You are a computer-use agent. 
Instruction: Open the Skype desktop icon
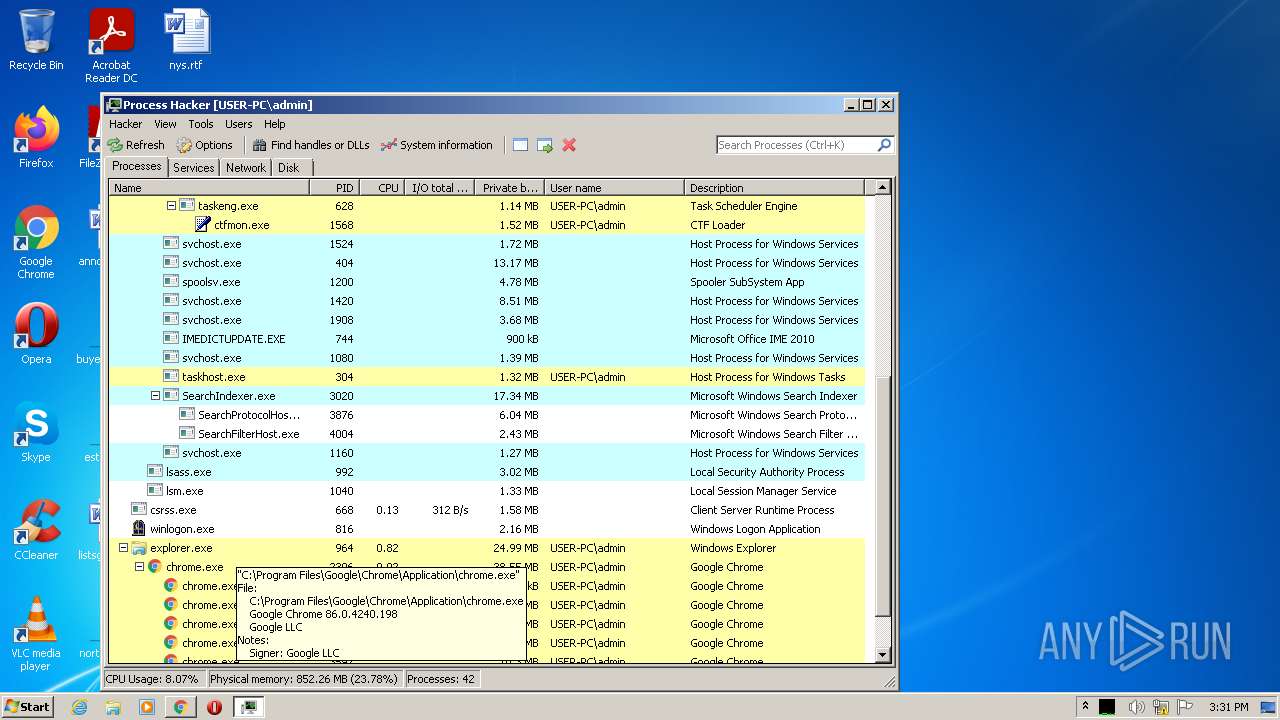pyautogui.click(x=36, y=432)
